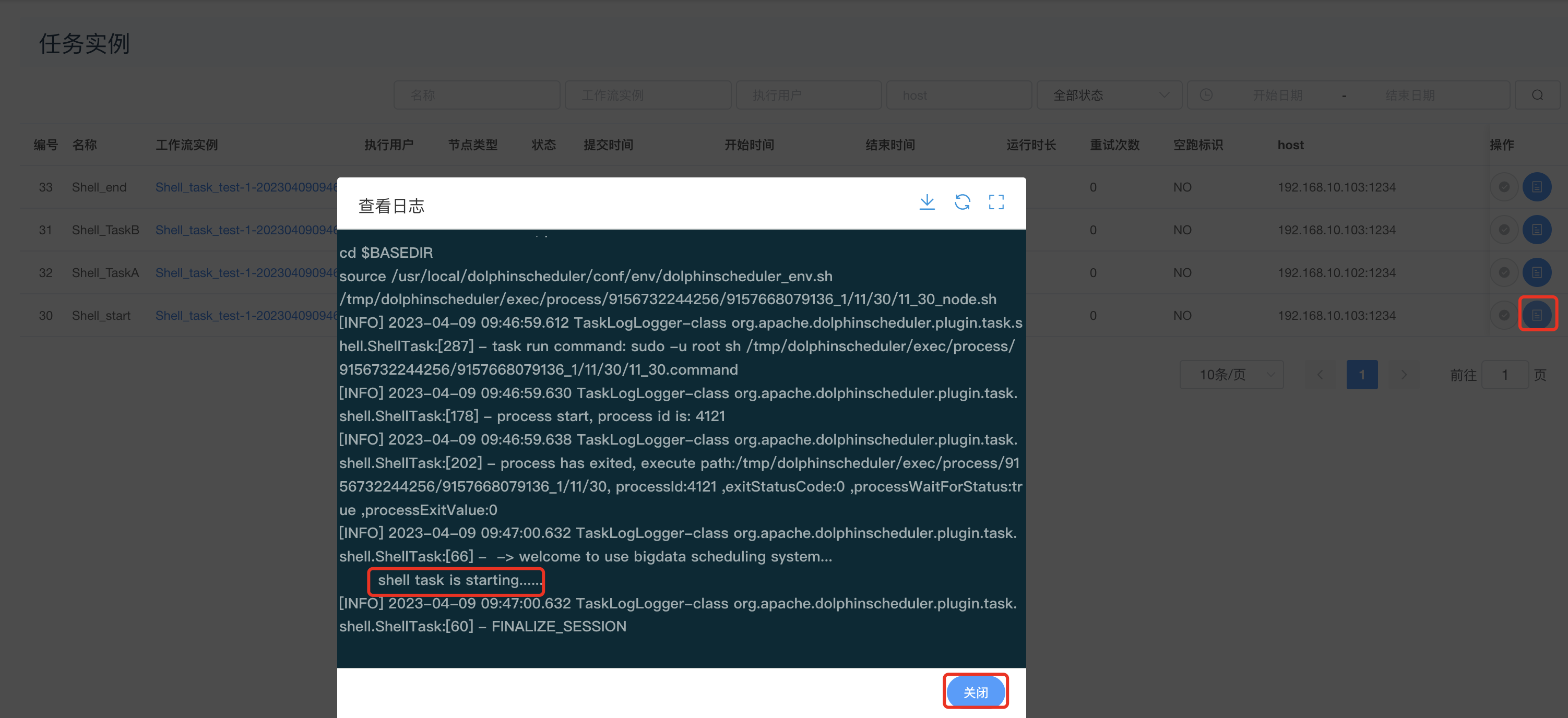Go to next page arrow

(x=1404, y=375)
